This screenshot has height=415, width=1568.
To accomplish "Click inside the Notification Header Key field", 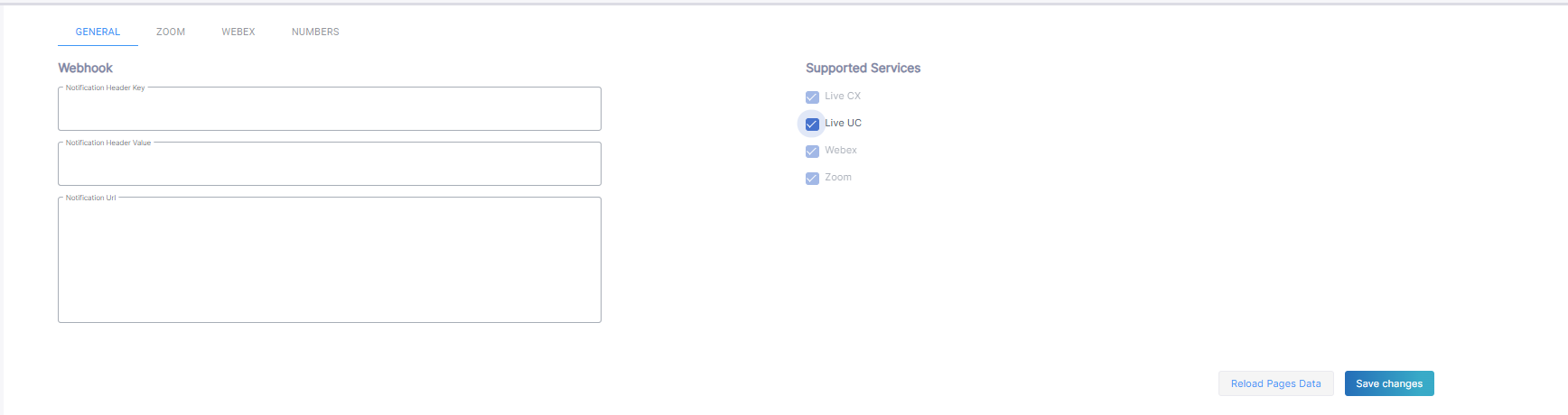I will 330,110.
